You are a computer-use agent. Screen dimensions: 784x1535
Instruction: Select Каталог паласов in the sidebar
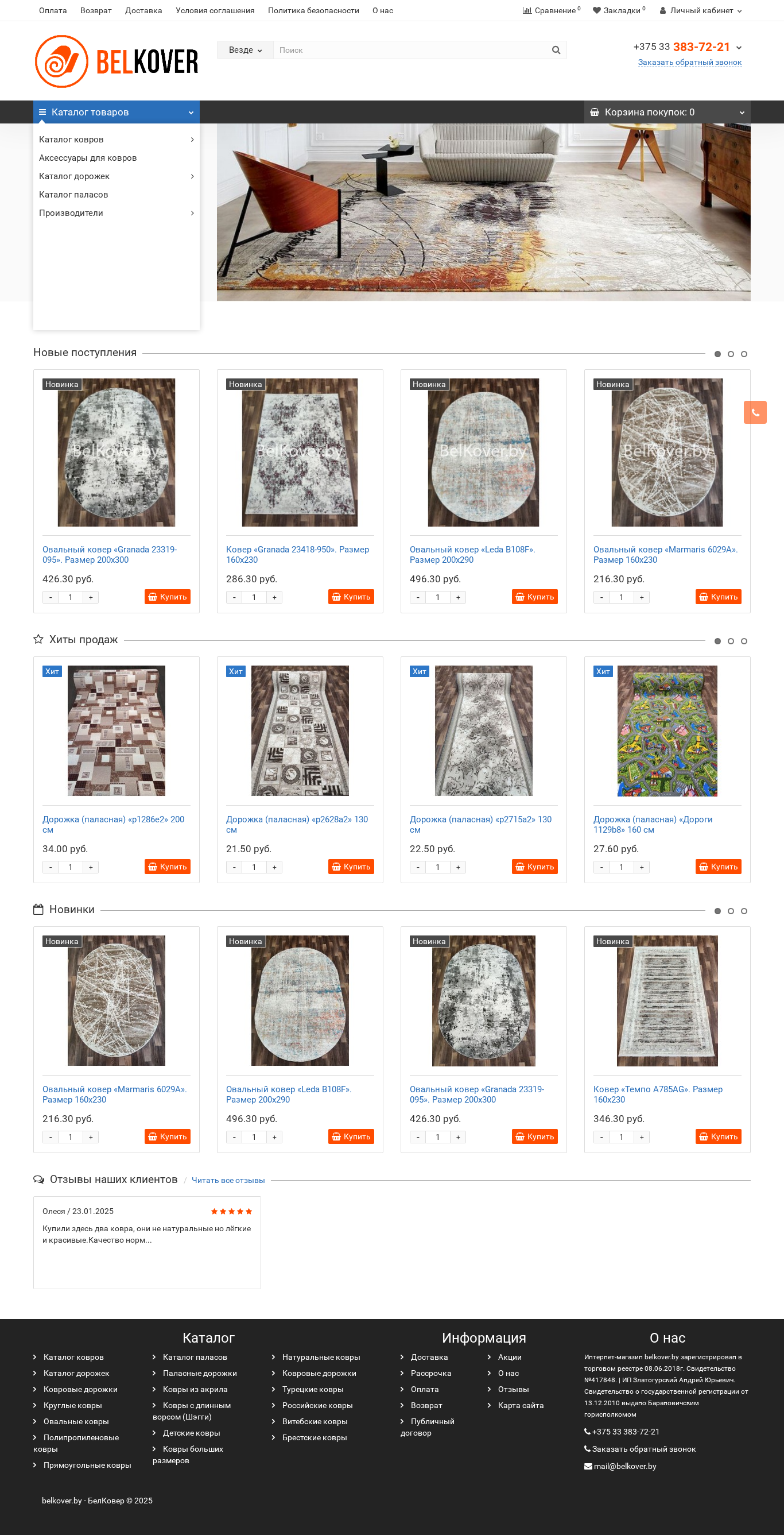[x=73, y=194]
